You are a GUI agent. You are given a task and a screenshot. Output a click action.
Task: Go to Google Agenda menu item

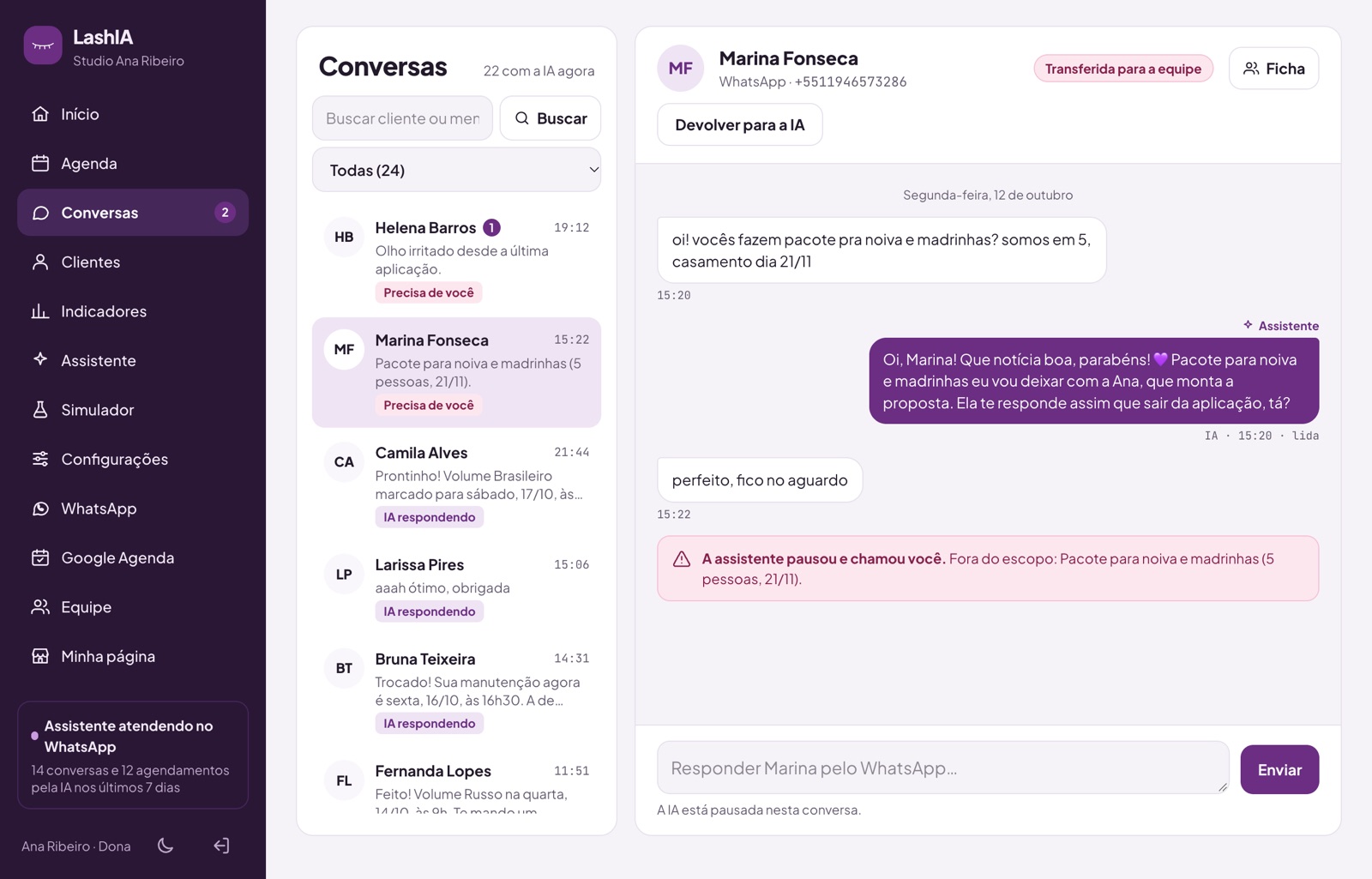[133, 557]
